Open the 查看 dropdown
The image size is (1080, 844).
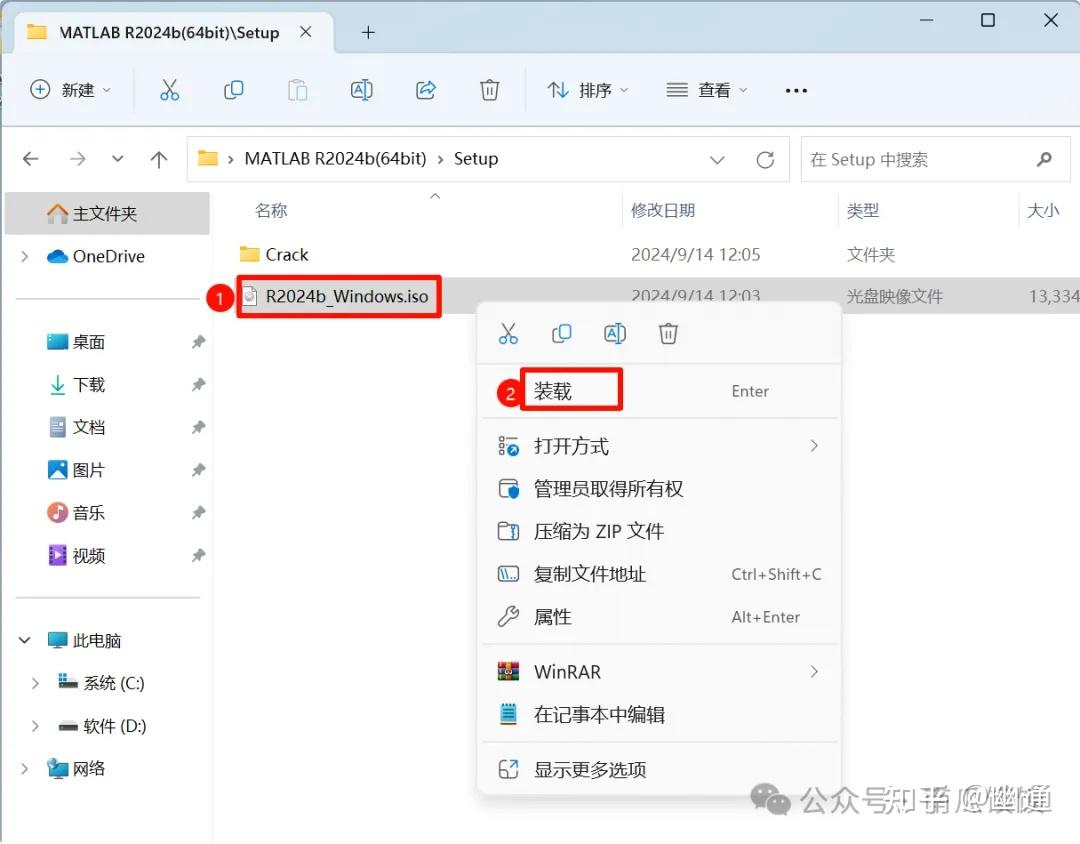[x=706, y=90]
